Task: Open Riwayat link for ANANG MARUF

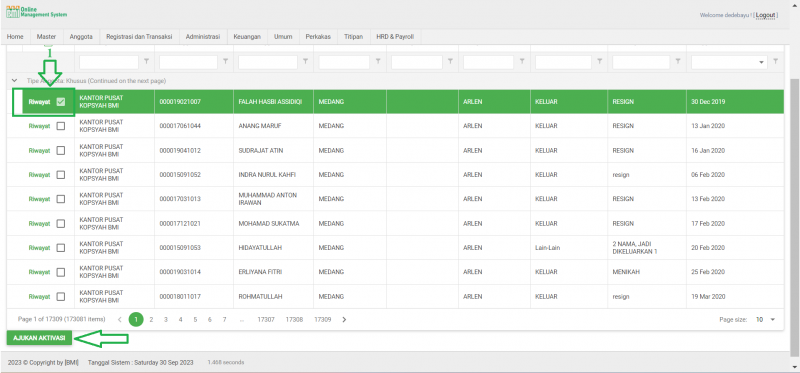Action: 39,126
